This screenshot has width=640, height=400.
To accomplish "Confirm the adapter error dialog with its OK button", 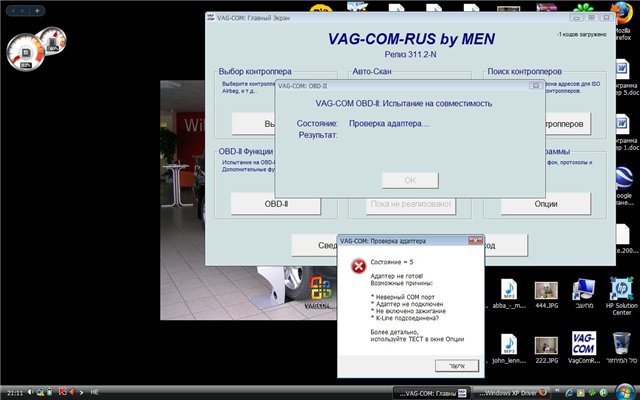I will click(457, 366).
